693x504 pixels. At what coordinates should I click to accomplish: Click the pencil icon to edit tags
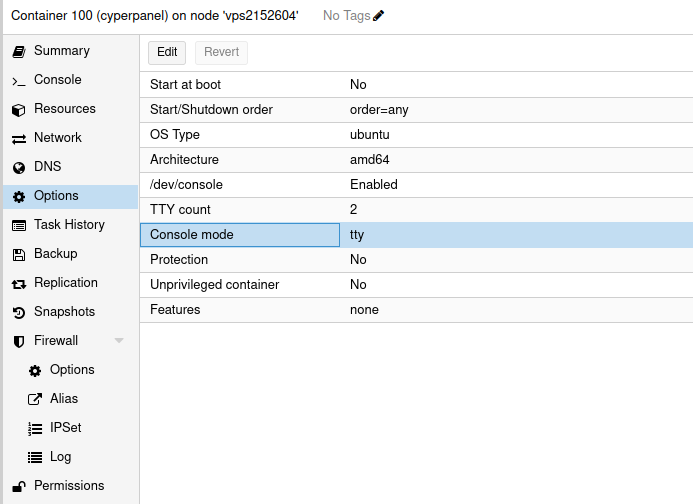[x=378, y=16]
